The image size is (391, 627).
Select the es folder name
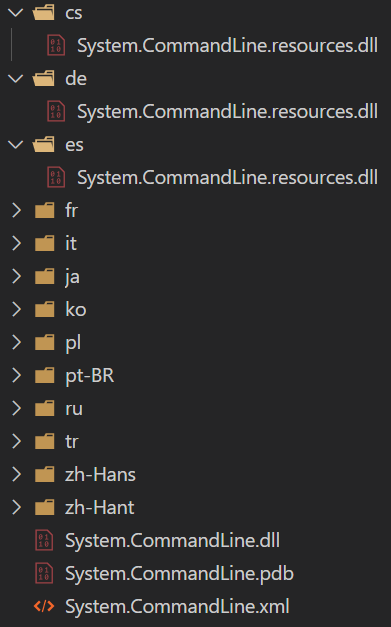pos(74,146)
